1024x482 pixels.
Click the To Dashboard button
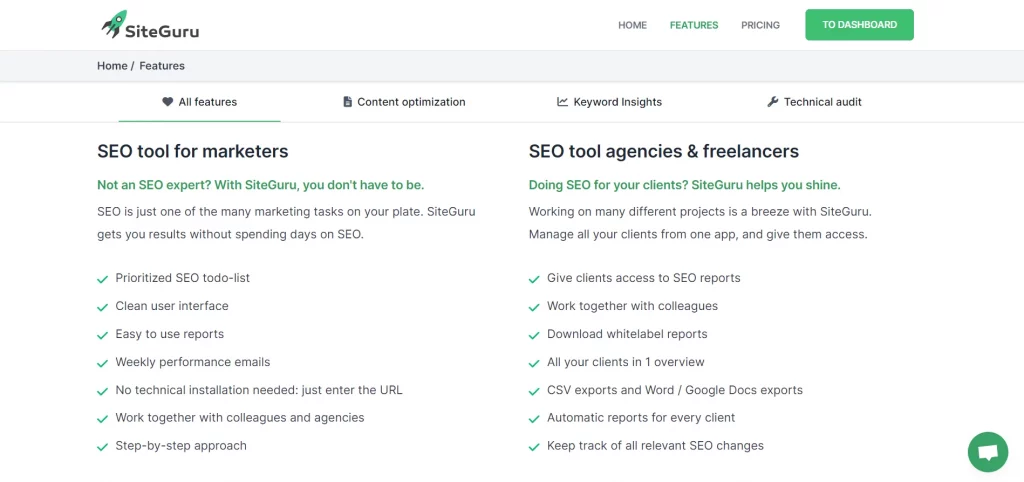click(x=859, y=25)
